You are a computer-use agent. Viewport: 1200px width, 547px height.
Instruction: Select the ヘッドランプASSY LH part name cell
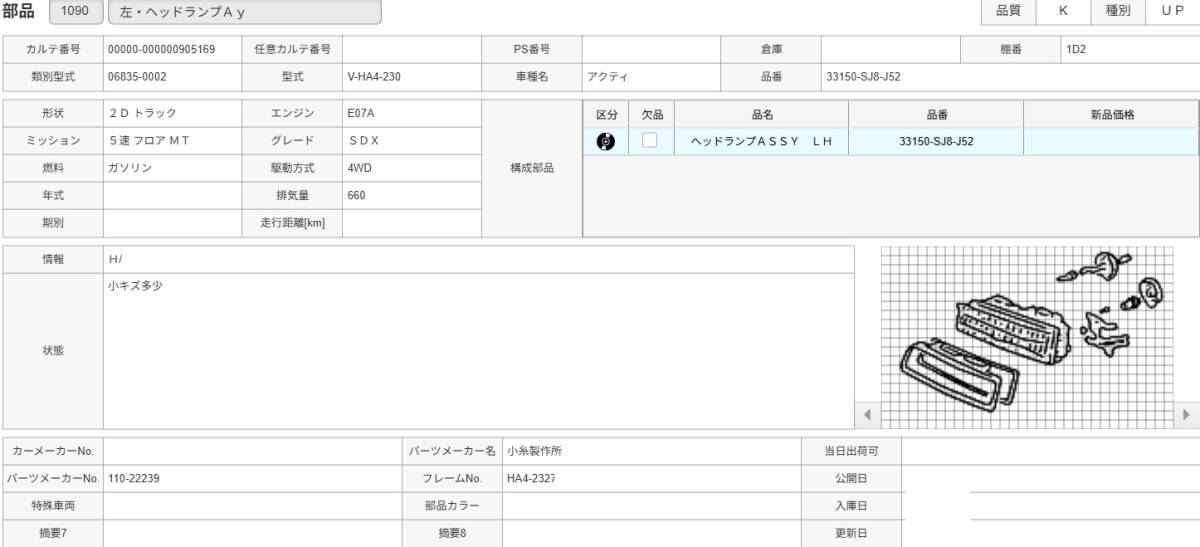click(x=762, y=142)
